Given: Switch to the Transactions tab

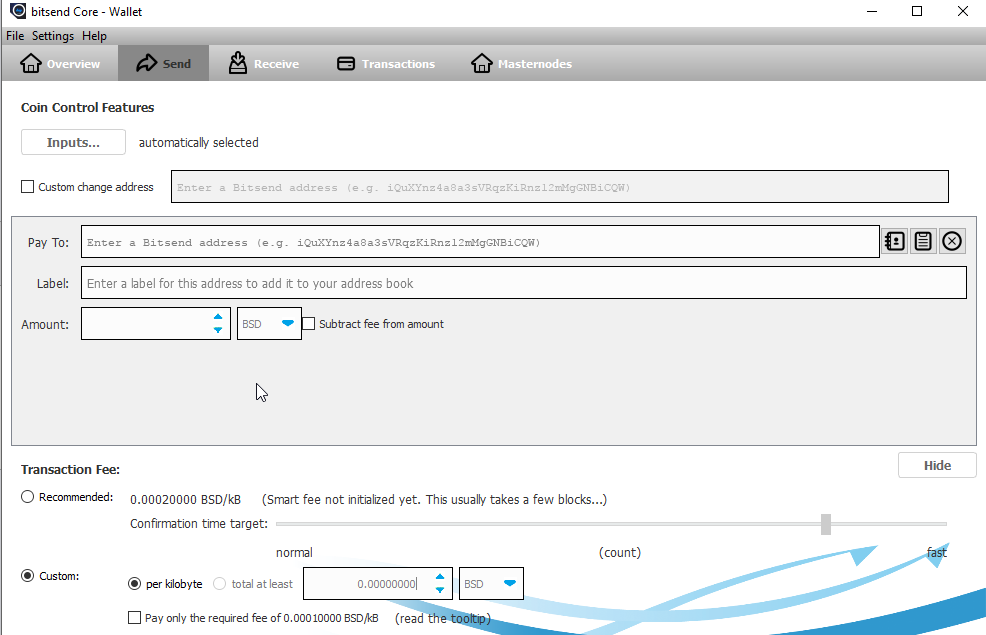Looking at the screenshot, I should (x=386, y=64).
